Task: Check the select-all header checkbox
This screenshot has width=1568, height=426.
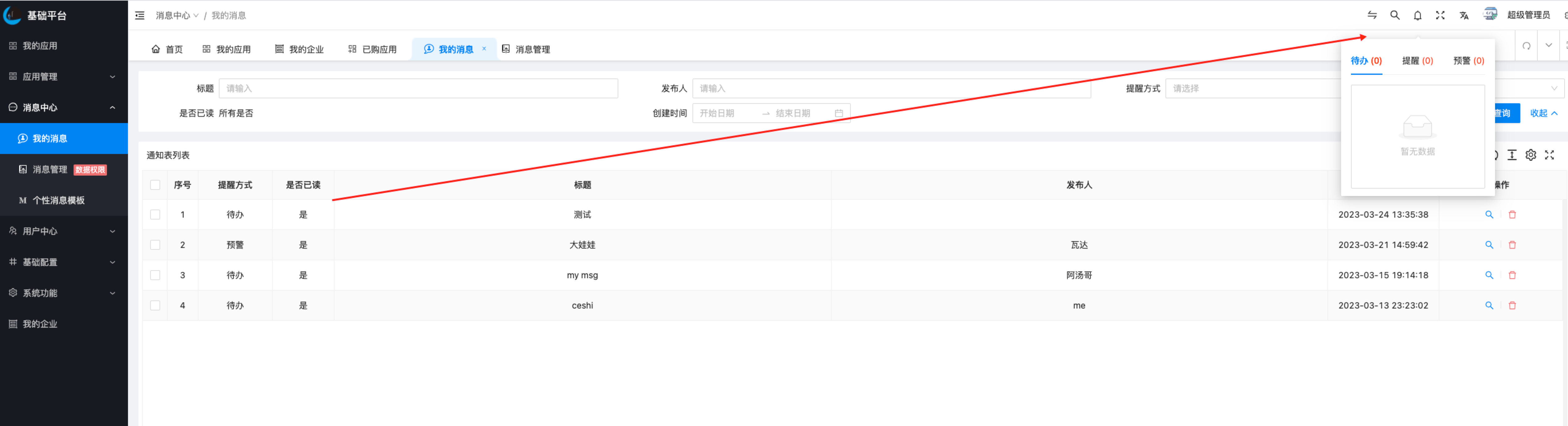Action: 155,185
